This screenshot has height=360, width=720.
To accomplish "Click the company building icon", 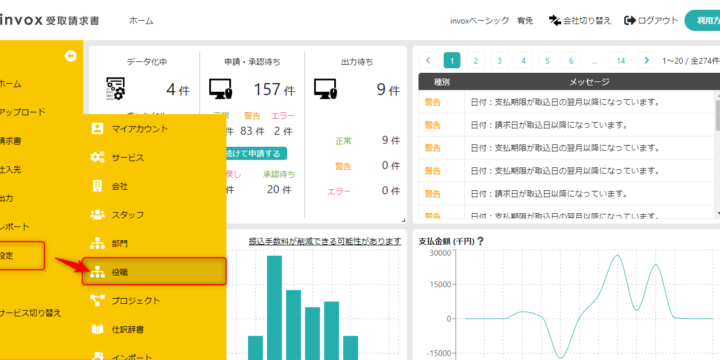I will point(97,186).
